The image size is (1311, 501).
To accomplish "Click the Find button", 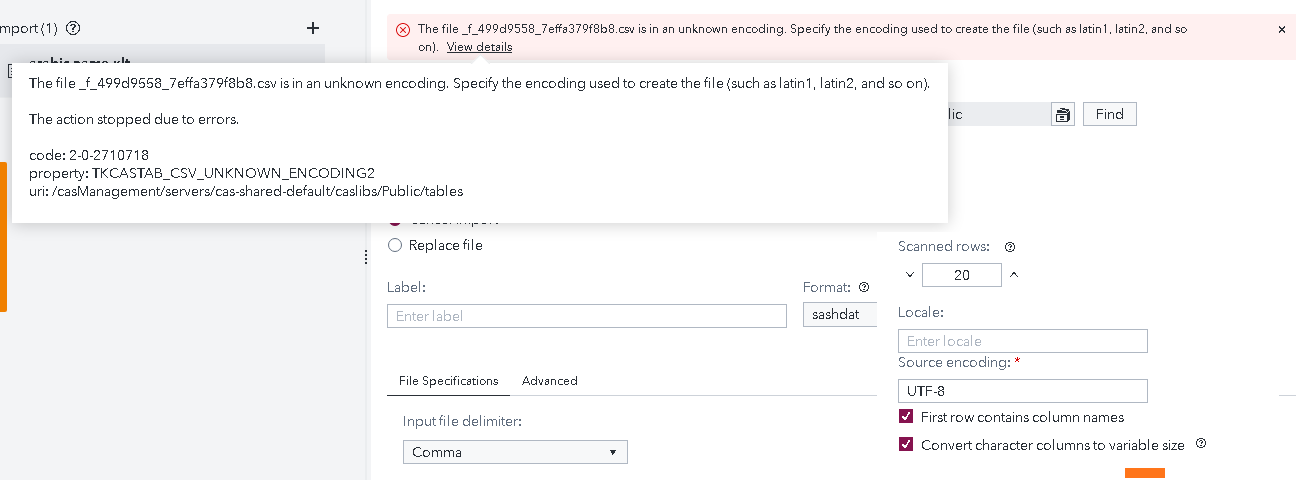I will pos(1109,114).
